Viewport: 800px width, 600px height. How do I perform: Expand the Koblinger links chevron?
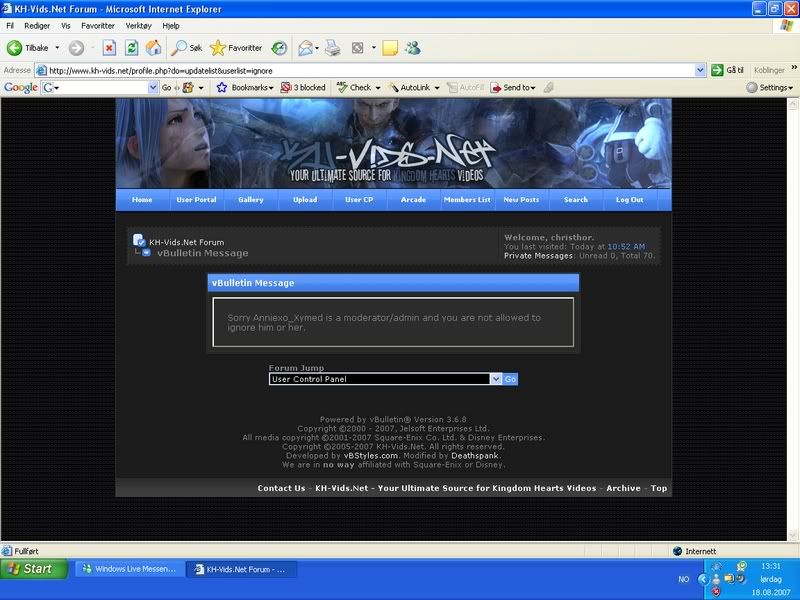(794, 67)
